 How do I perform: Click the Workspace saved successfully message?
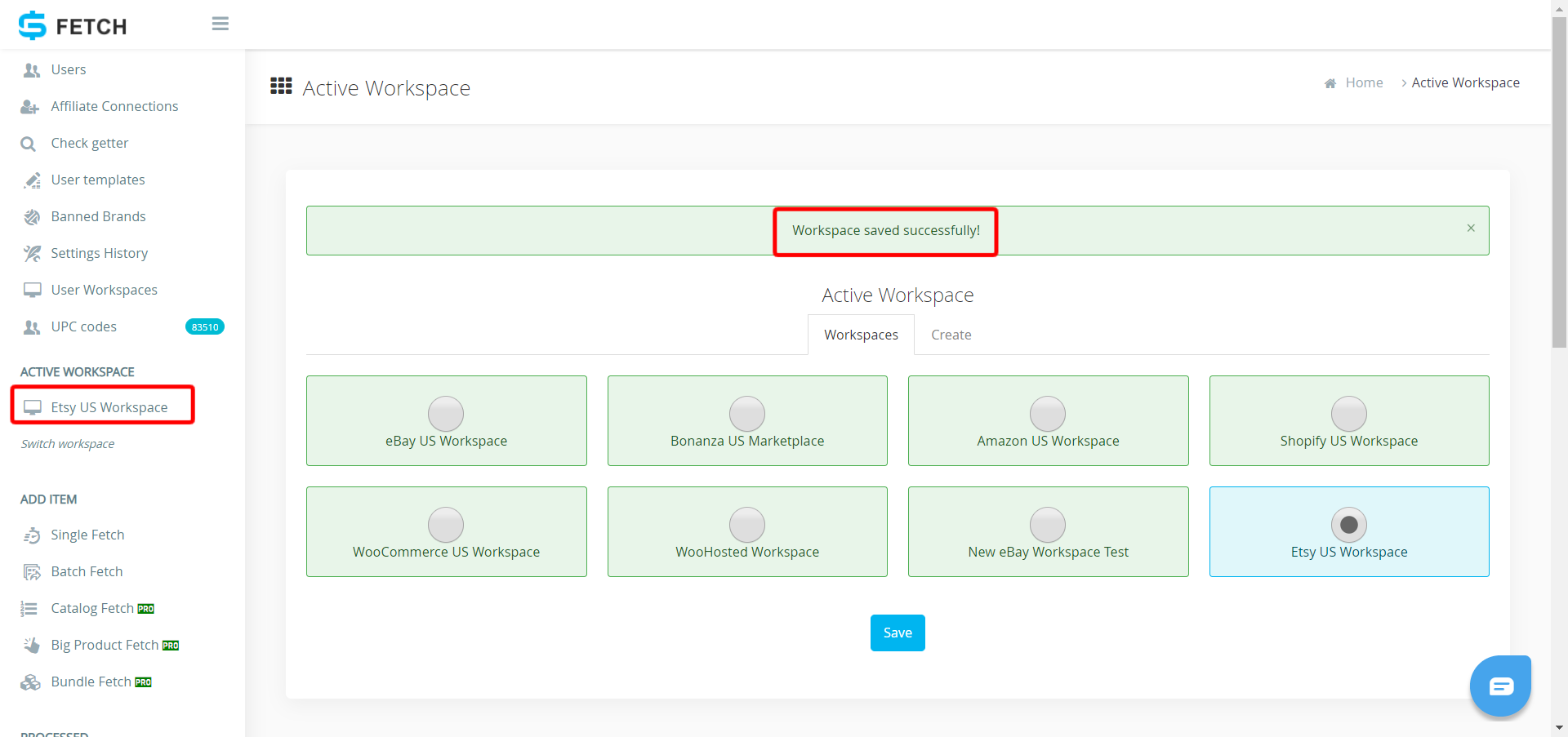tap(886, 231)
